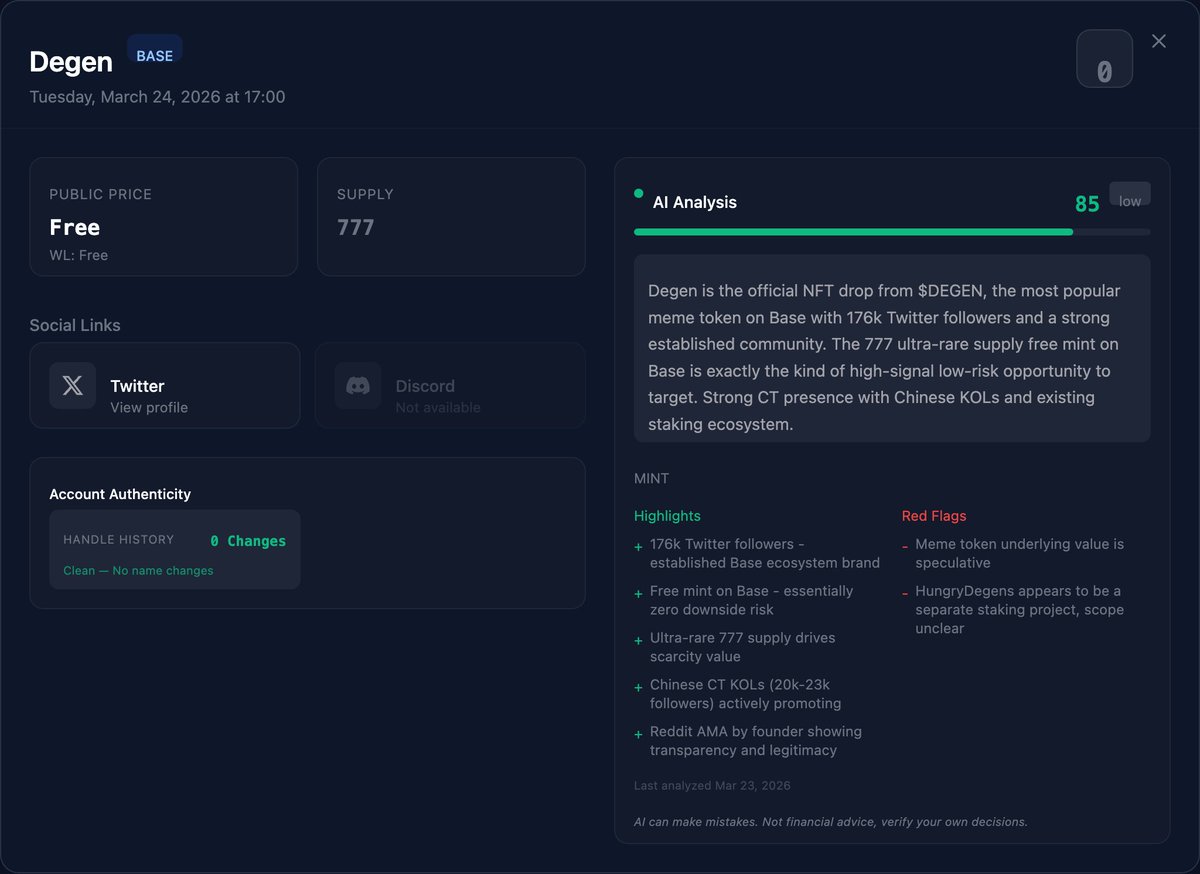Click the Last analyzed Mar 23, 2026 text

pos(712,786)
